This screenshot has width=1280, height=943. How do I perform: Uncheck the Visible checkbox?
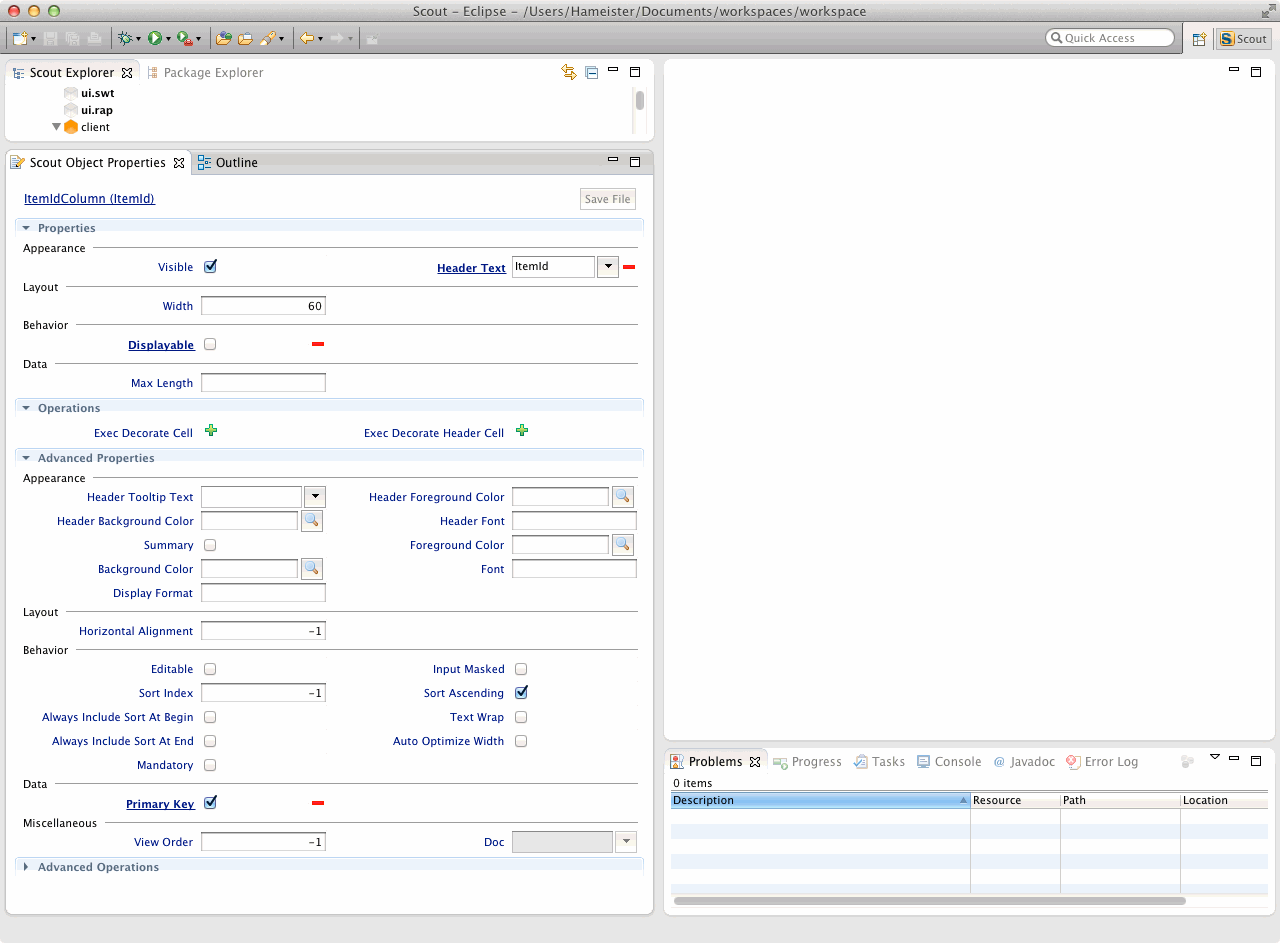pyautogui.click(x=210, y=267)
